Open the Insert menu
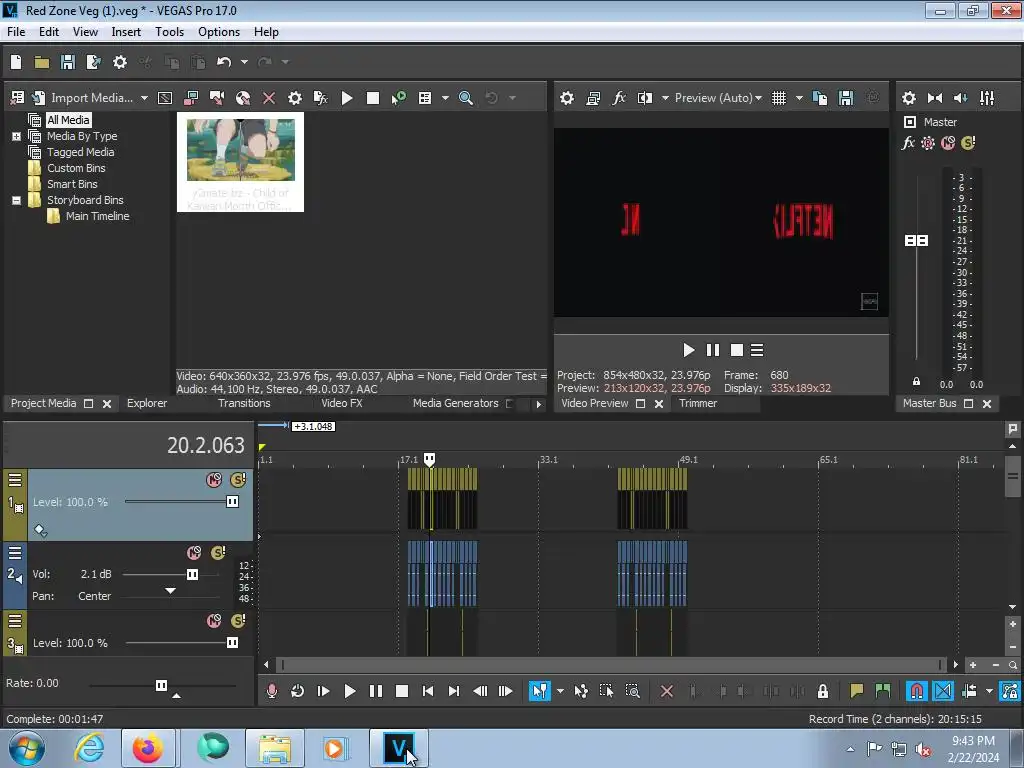Image resolution: width=1024 pixels, height=768 pixels. pos(126,32)
